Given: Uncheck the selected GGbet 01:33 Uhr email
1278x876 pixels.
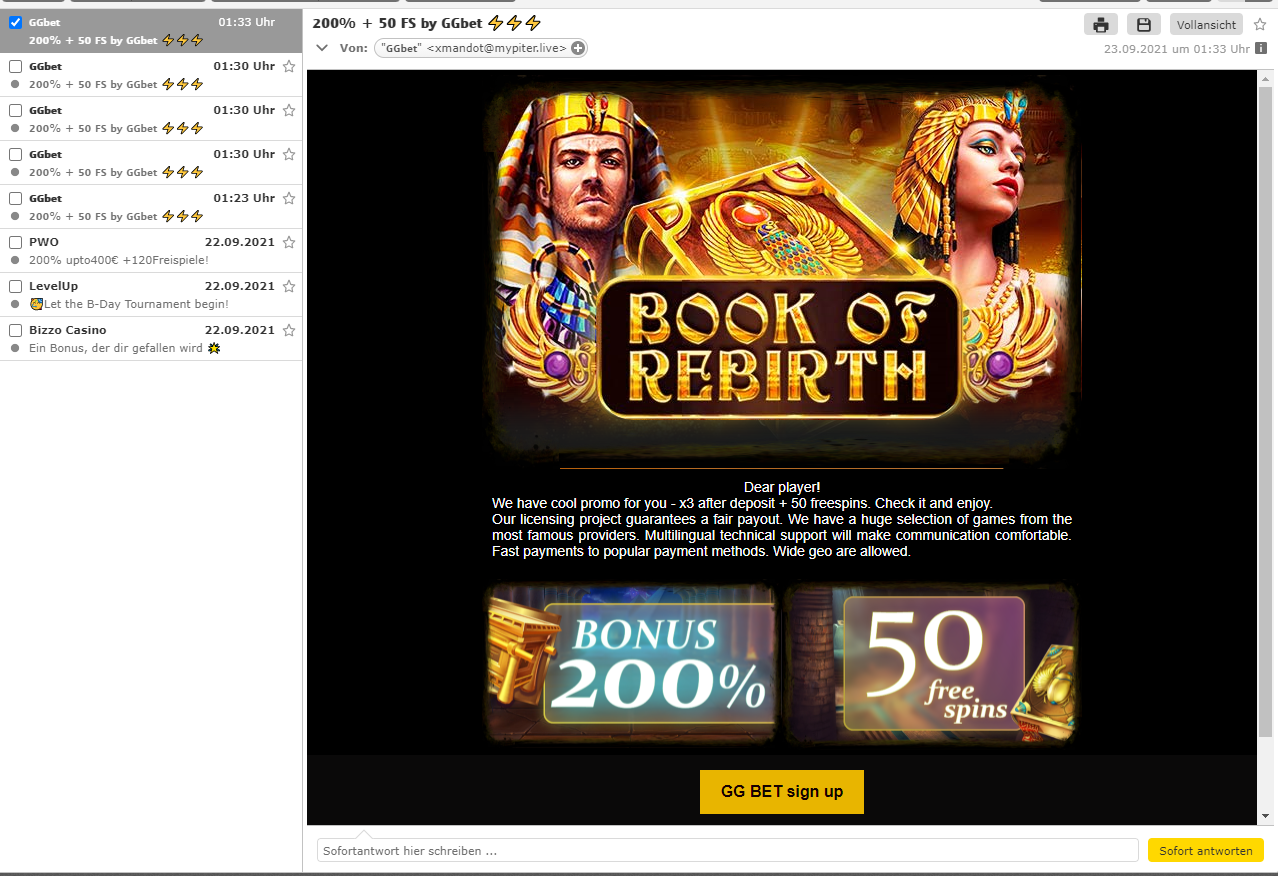Looking at the screenshot, I should [15, 22].
